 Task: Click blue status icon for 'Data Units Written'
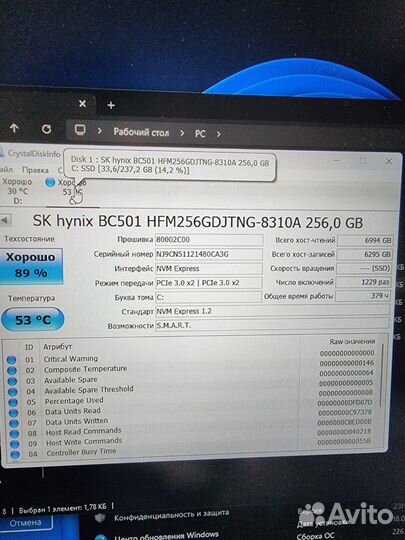pos(14,423)
